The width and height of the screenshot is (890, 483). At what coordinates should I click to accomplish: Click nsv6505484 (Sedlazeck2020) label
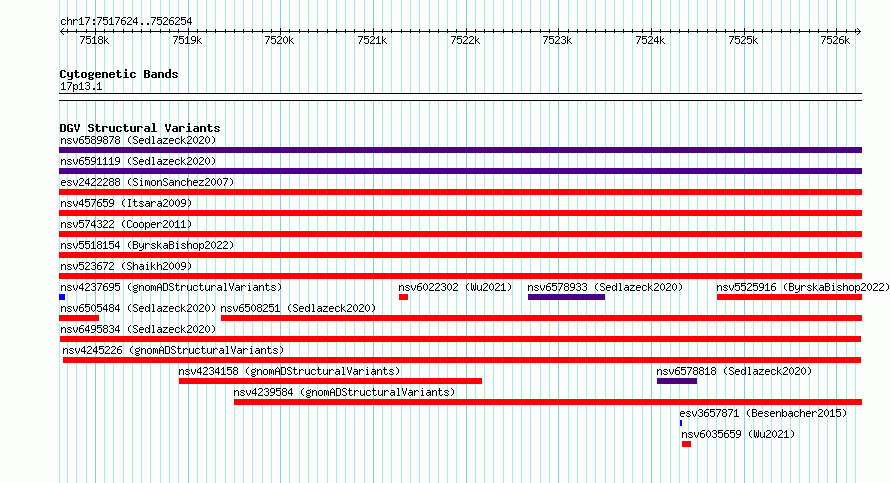point(138,308)
